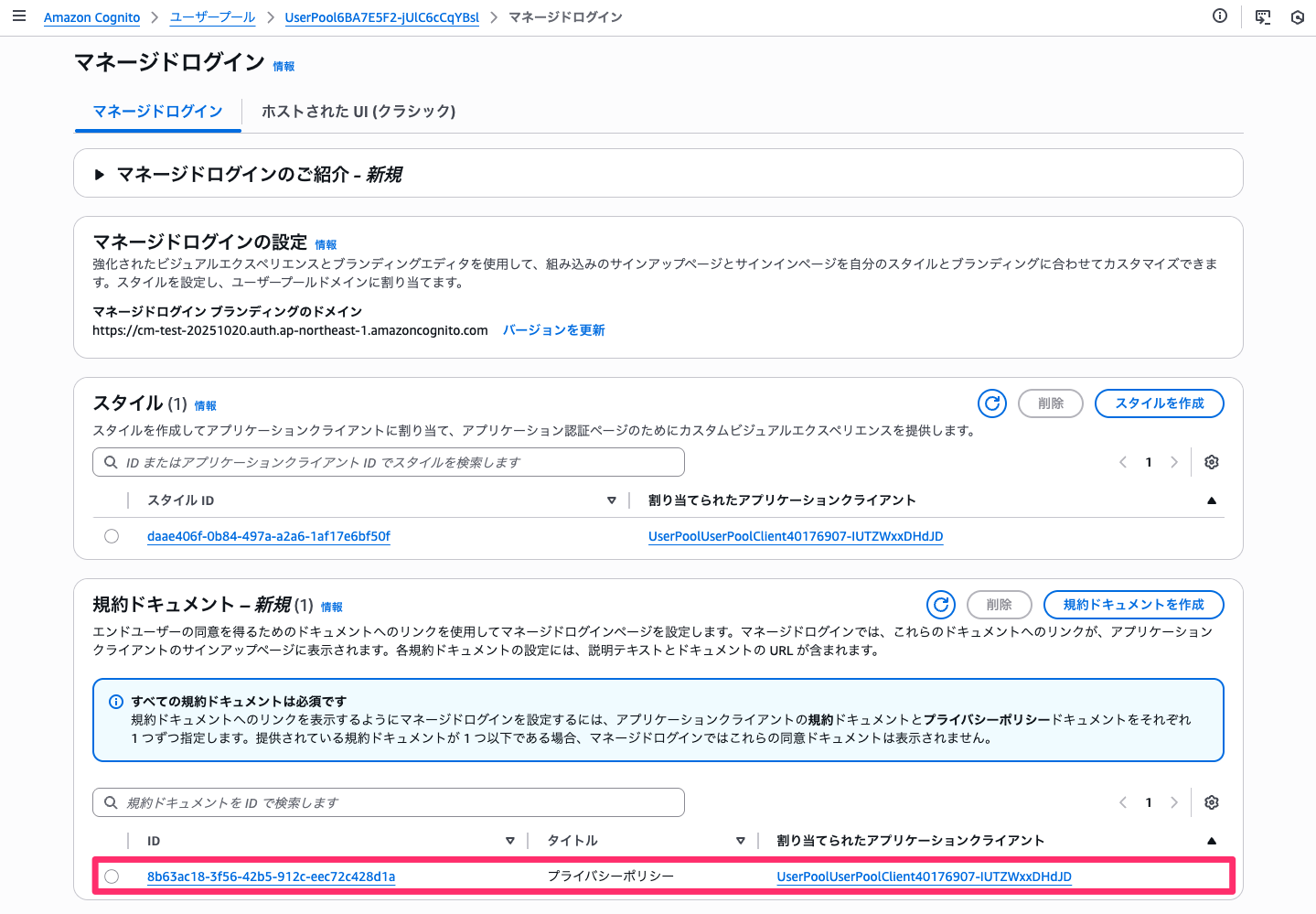Viewport: 1316px width, 914px height.
Task: Refresh the 規約ドキュメント list
Action: pyautogui.click(x=941, y=605)
